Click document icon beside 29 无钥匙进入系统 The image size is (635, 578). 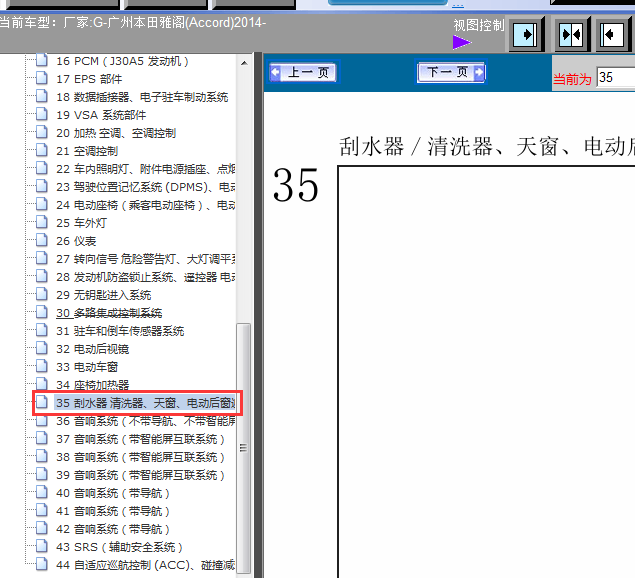tap(42, 294)
